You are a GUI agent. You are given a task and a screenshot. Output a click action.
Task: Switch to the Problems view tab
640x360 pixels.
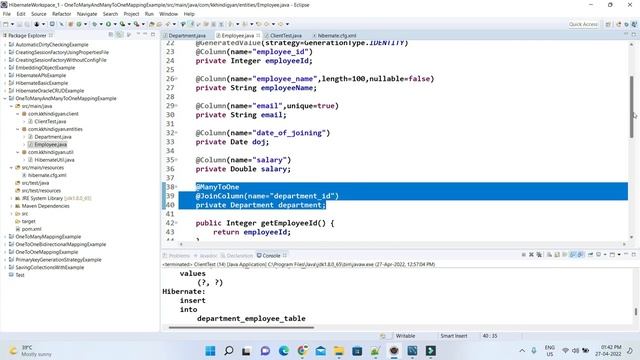177,256
